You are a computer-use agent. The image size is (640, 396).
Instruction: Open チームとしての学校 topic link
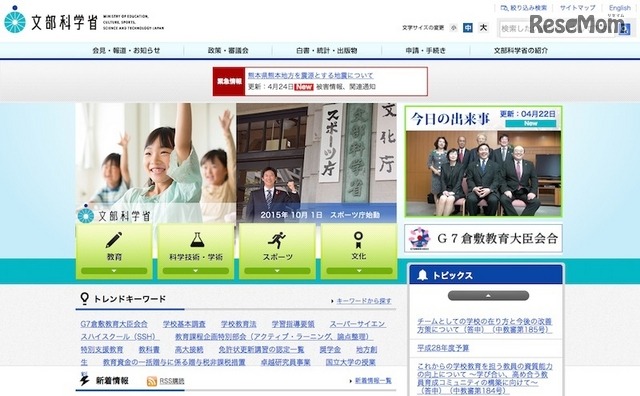pyautogui.click(x=484, y=325)
